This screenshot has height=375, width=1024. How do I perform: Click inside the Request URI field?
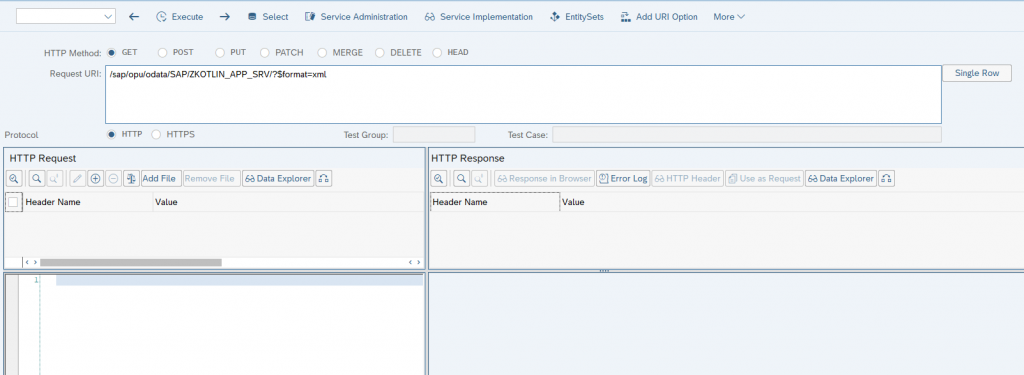[523, 94]
